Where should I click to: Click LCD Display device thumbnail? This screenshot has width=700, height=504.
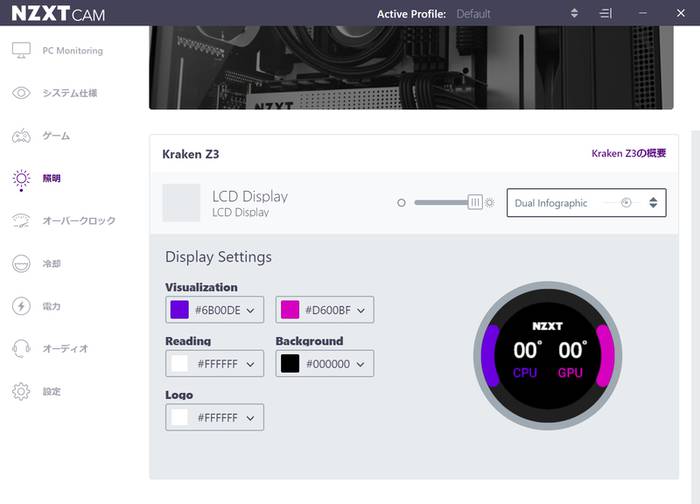[181, 203]
